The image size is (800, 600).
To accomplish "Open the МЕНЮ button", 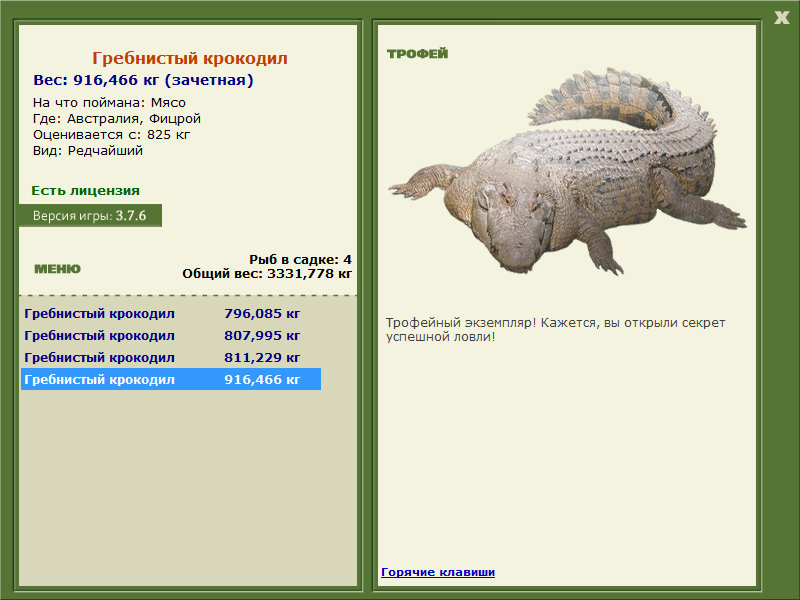I will [57, 269].
